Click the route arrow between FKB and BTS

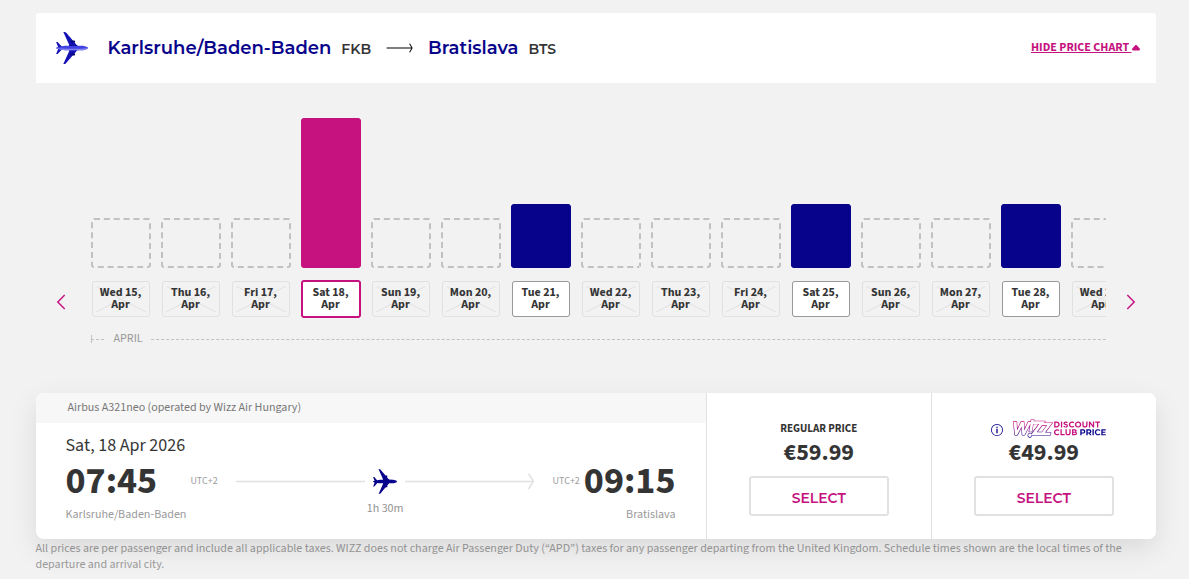click(400, 48)
